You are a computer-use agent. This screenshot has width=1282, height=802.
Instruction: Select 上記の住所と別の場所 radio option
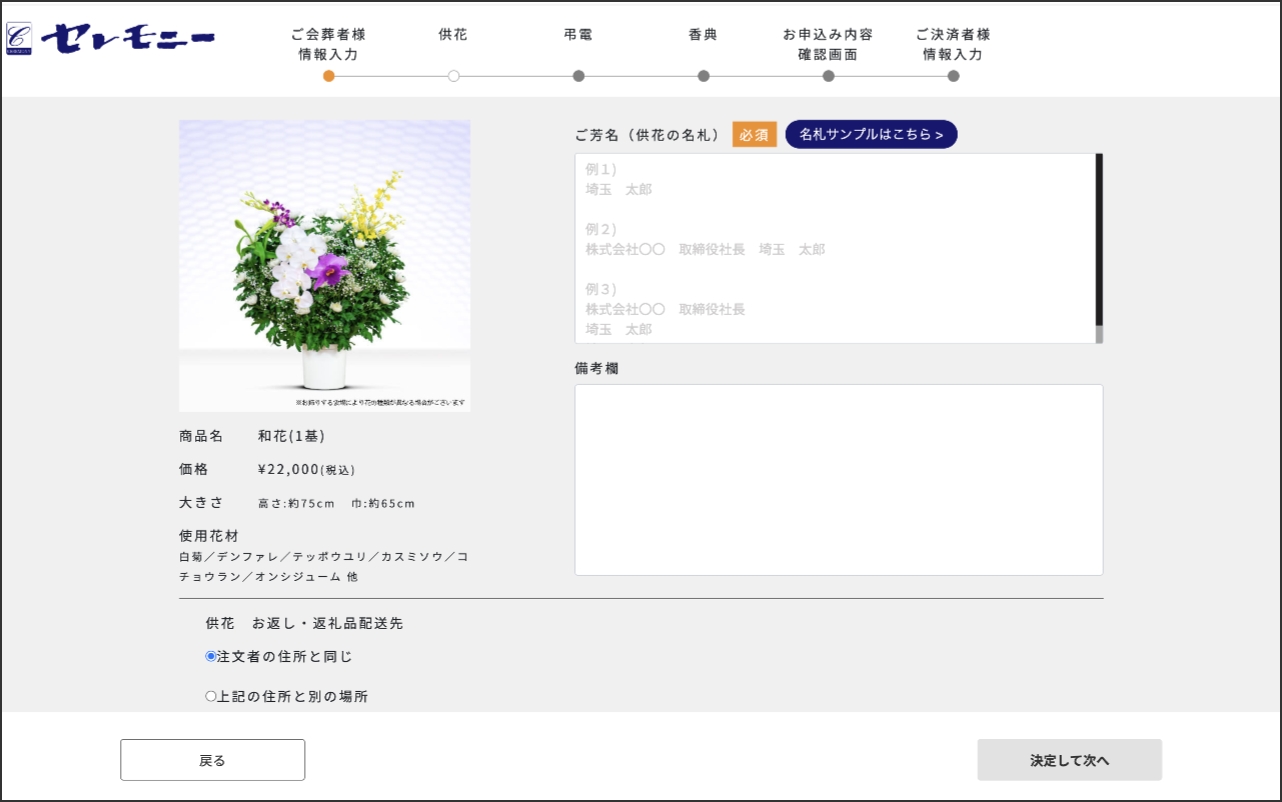pyautogui.click(x=211, y=697)
